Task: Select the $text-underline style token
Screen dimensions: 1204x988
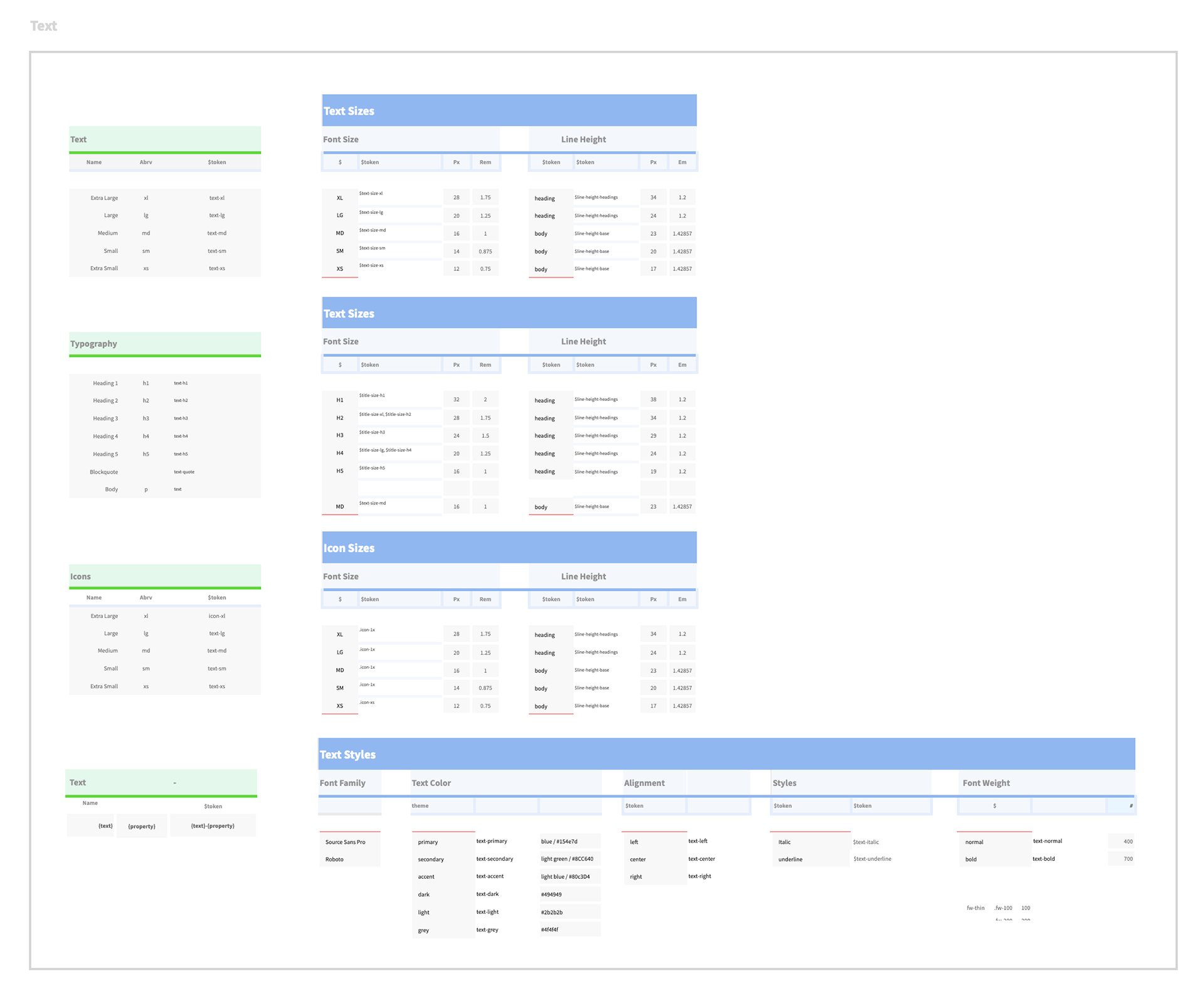Action: click(x=872, y=859)
